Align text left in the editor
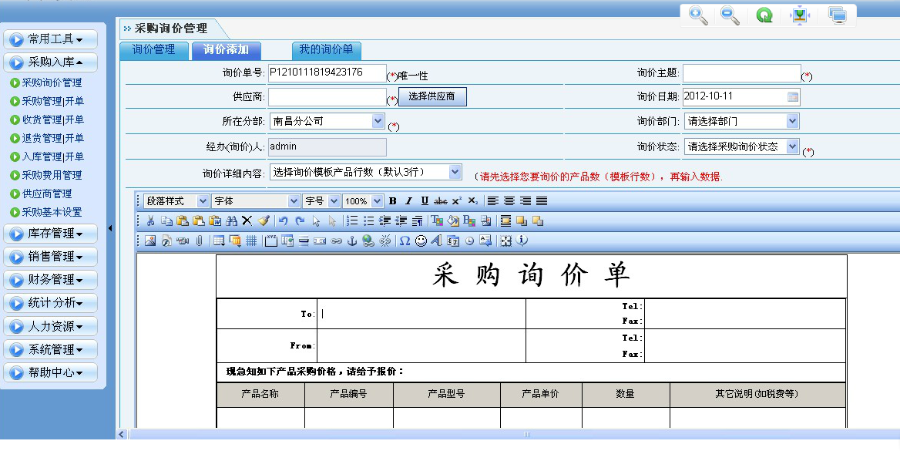Screen dimensions: 900x451 493,201
